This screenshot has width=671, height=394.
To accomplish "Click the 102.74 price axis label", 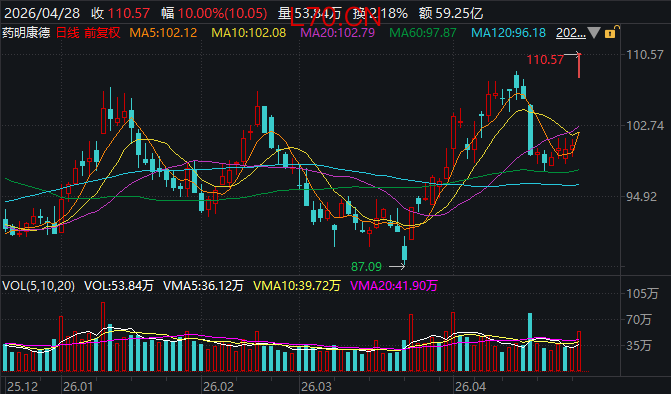I will (645, 125).
